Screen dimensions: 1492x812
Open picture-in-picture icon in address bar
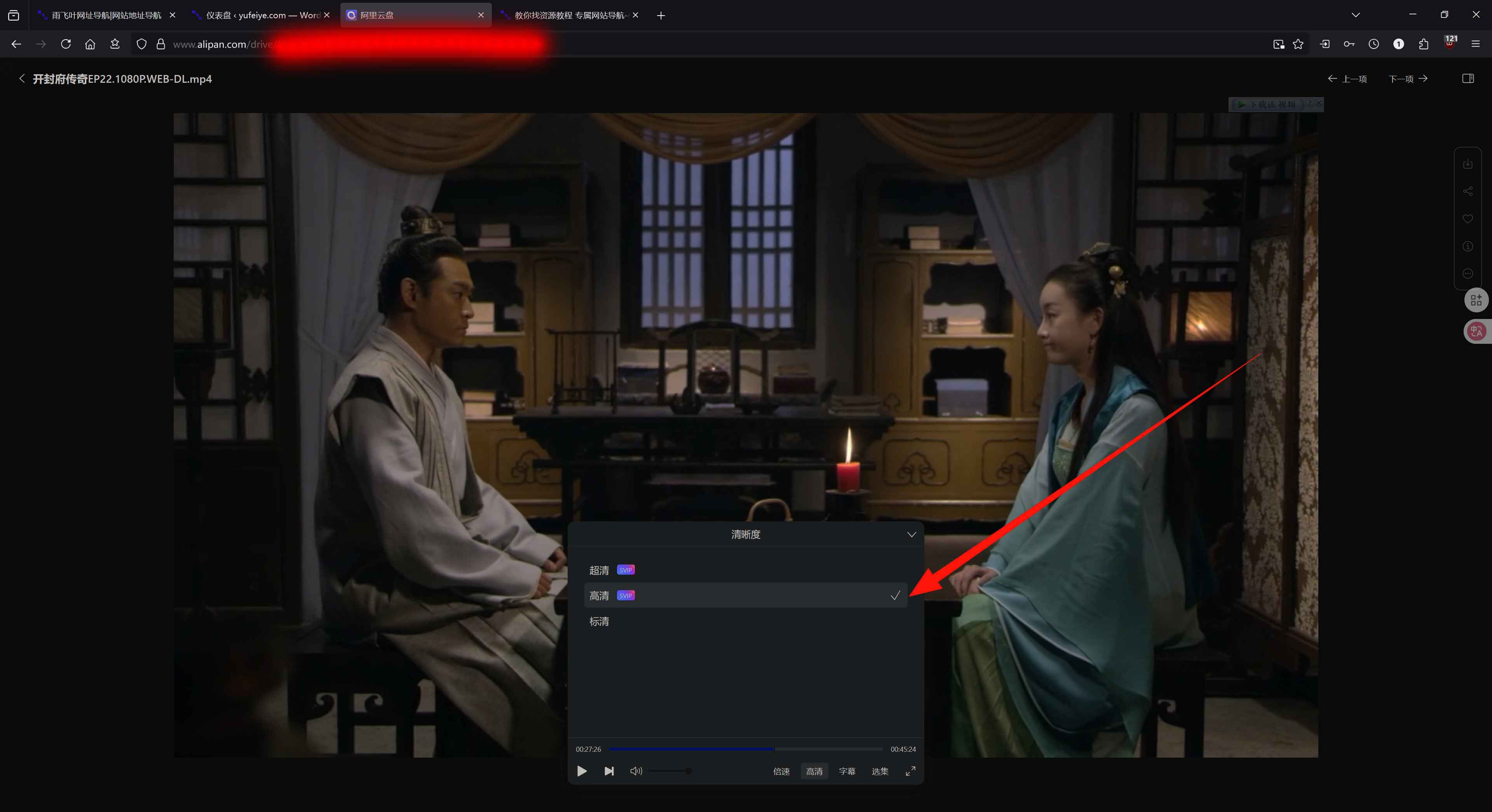point(1278,44)
